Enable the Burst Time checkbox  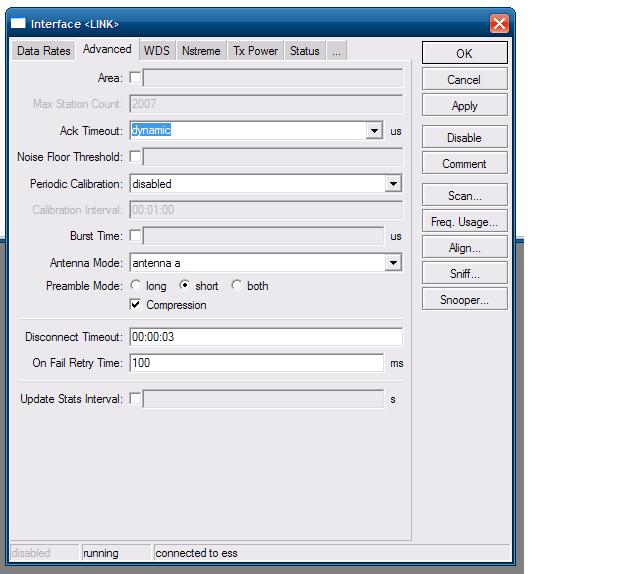(135, 236)
